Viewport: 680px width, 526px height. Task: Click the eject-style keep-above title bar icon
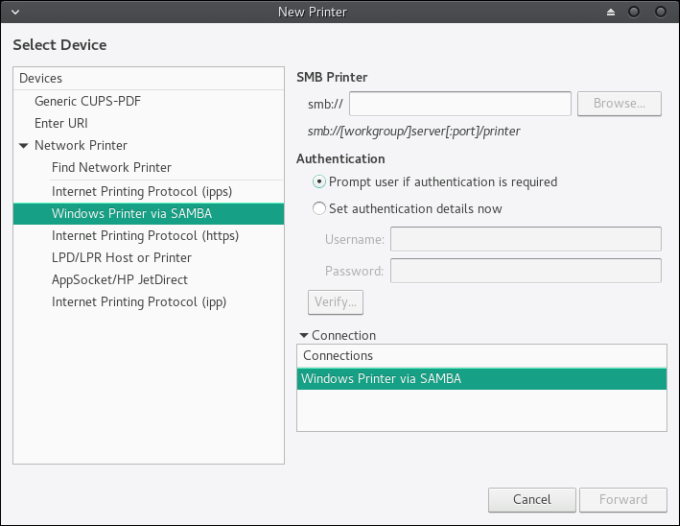click(610, 12)
